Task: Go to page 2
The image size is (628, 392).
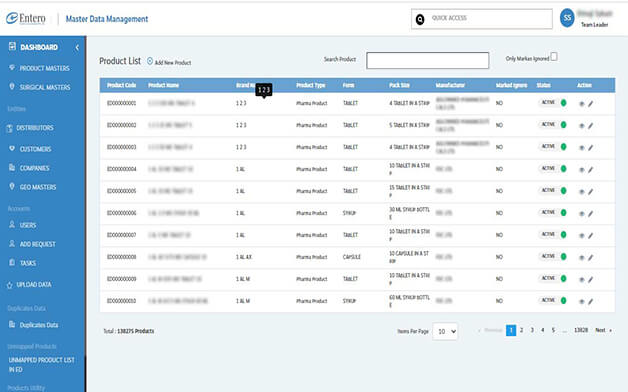Action: [521, 330]
